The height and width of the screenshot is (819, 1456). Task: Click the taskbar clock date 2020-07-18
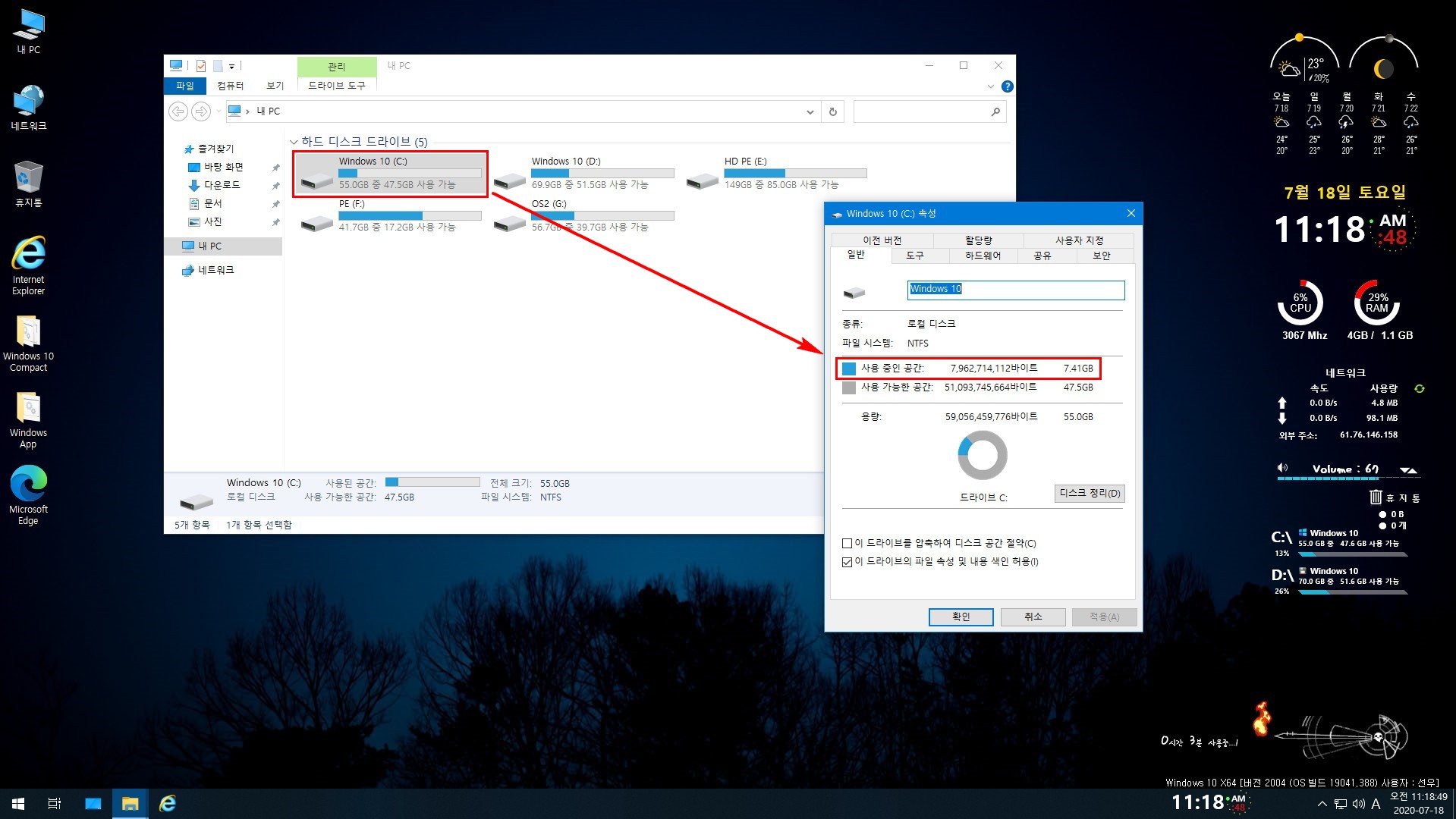[x=1418, y=810]
